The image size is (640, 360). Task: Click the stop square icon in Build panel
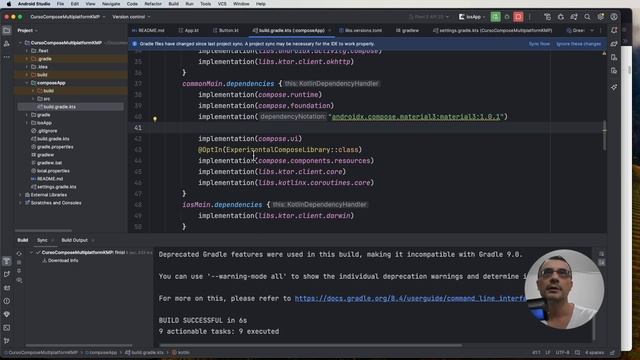[x=19, y=262]
